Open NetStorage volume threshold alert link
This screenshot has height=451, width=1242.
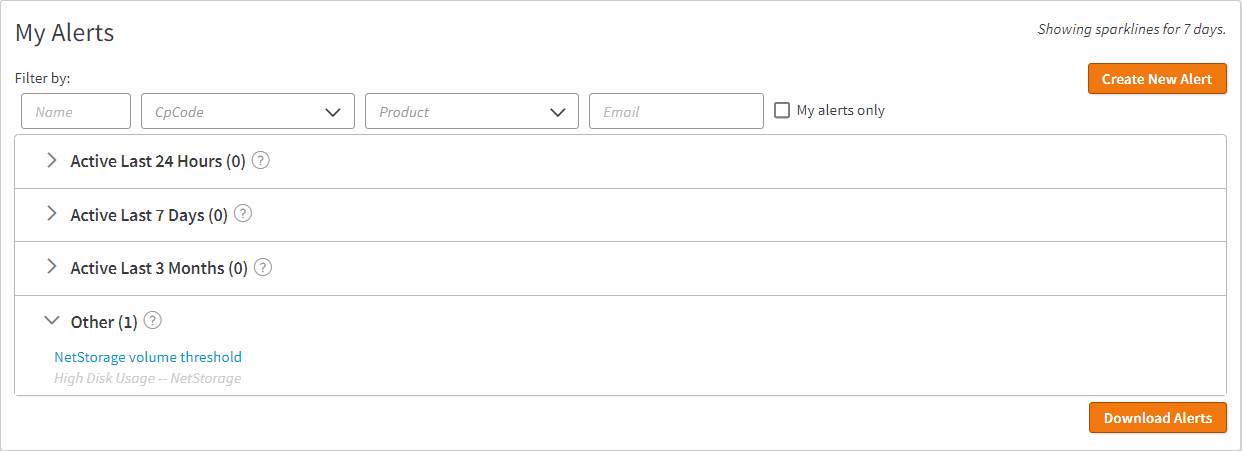148,357
